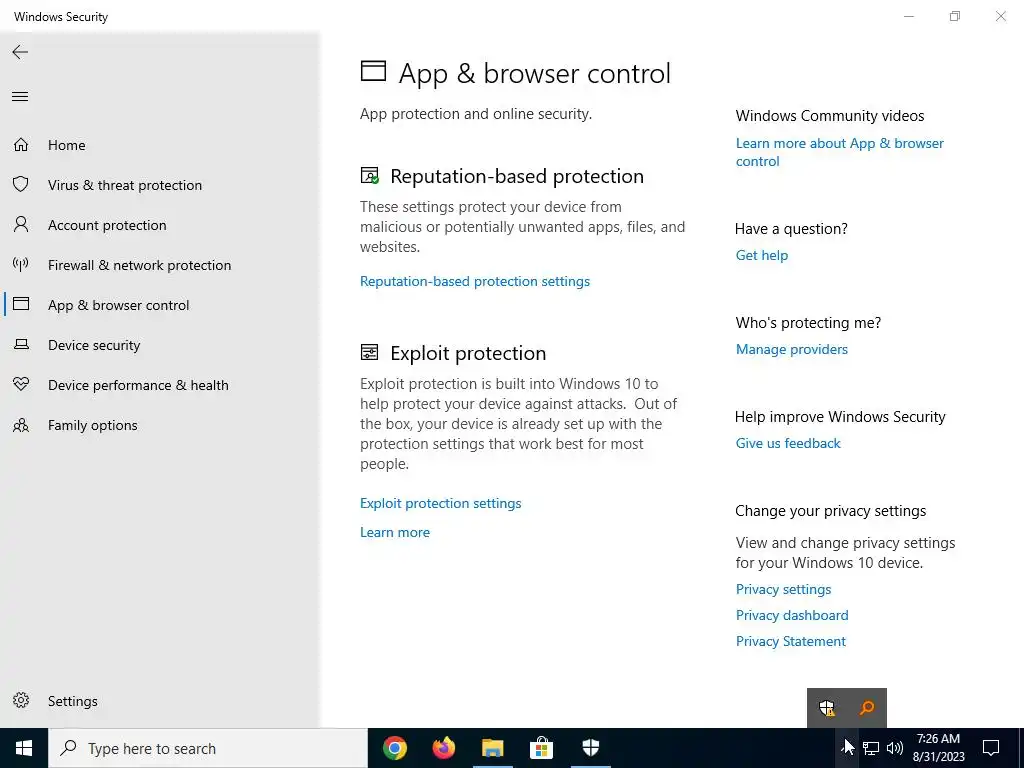Open the Home menu item
The height and width of the screenshot is (768, 1024).
pyautogui.click(x=67, y=145)
